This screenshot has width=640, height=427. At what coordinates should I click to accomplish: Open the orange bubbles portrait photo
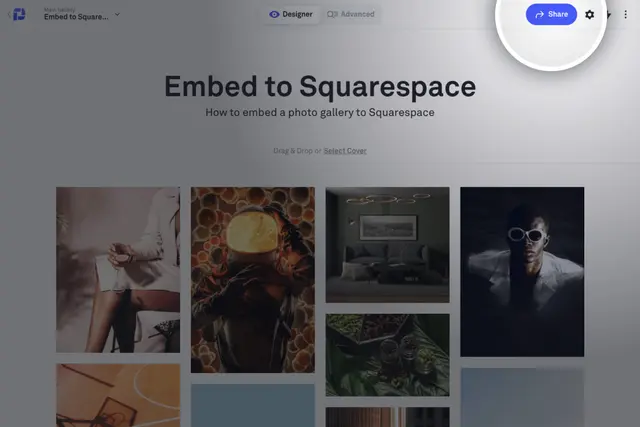(253, 280)
